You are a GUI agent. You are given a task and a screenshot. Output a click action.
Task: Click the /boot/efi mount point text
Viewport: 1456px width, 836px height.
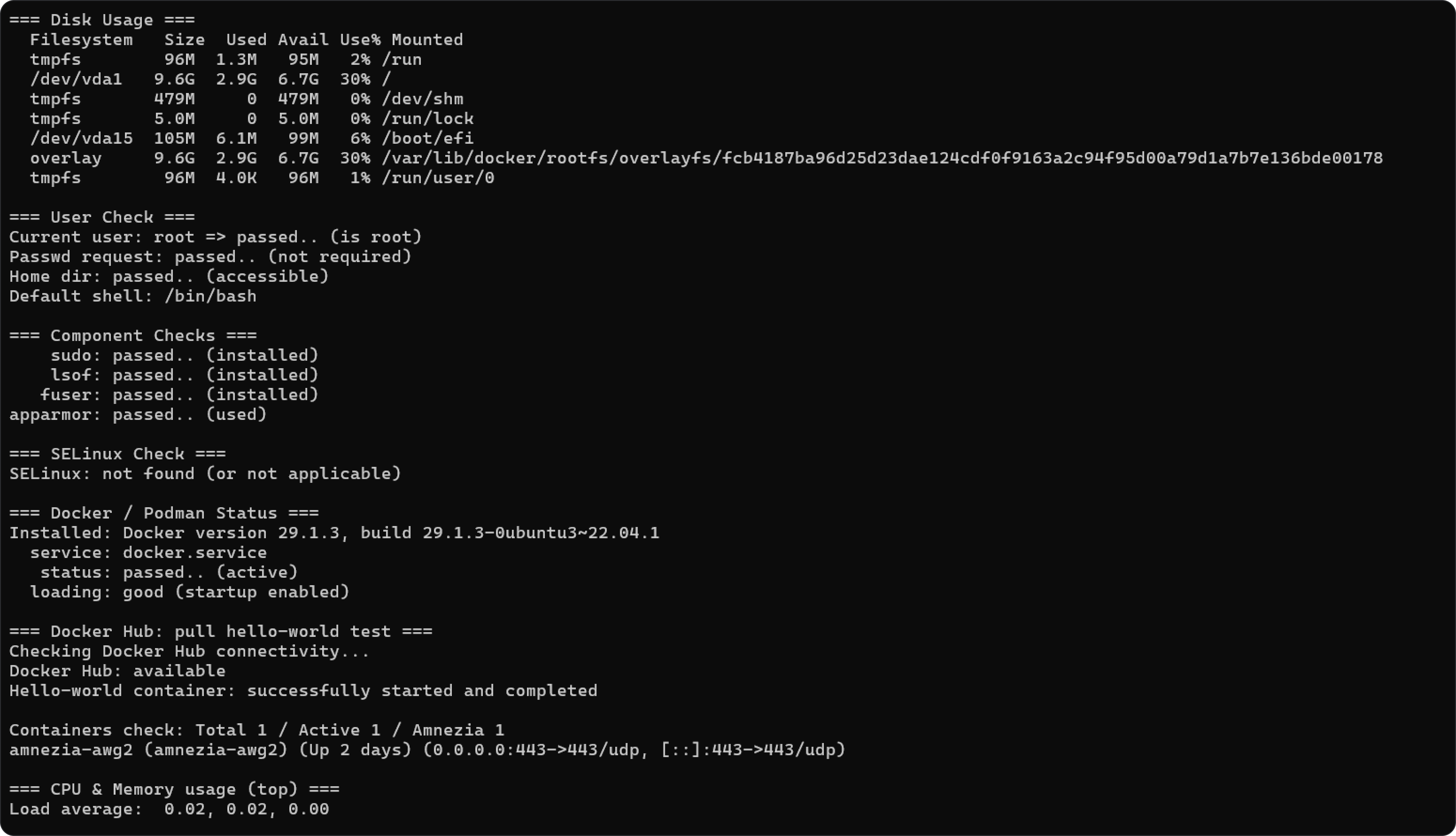click(427, 138)
